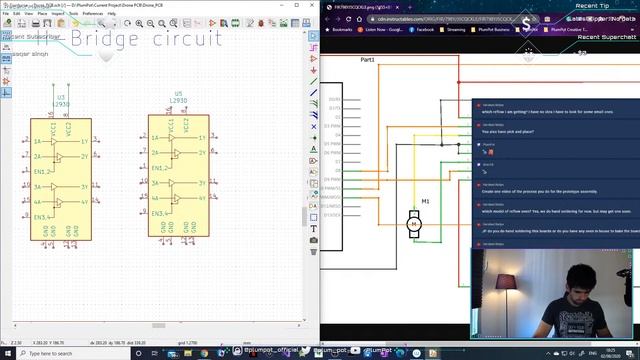Click the browser back arrow
Screen dimensions: 640x360
tap(327, 19)
